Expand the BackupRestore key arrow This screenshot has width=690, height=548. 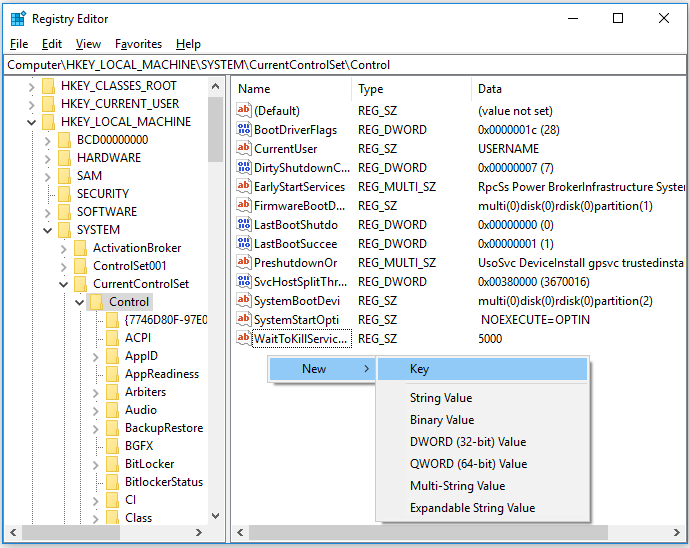pos(95,428)
